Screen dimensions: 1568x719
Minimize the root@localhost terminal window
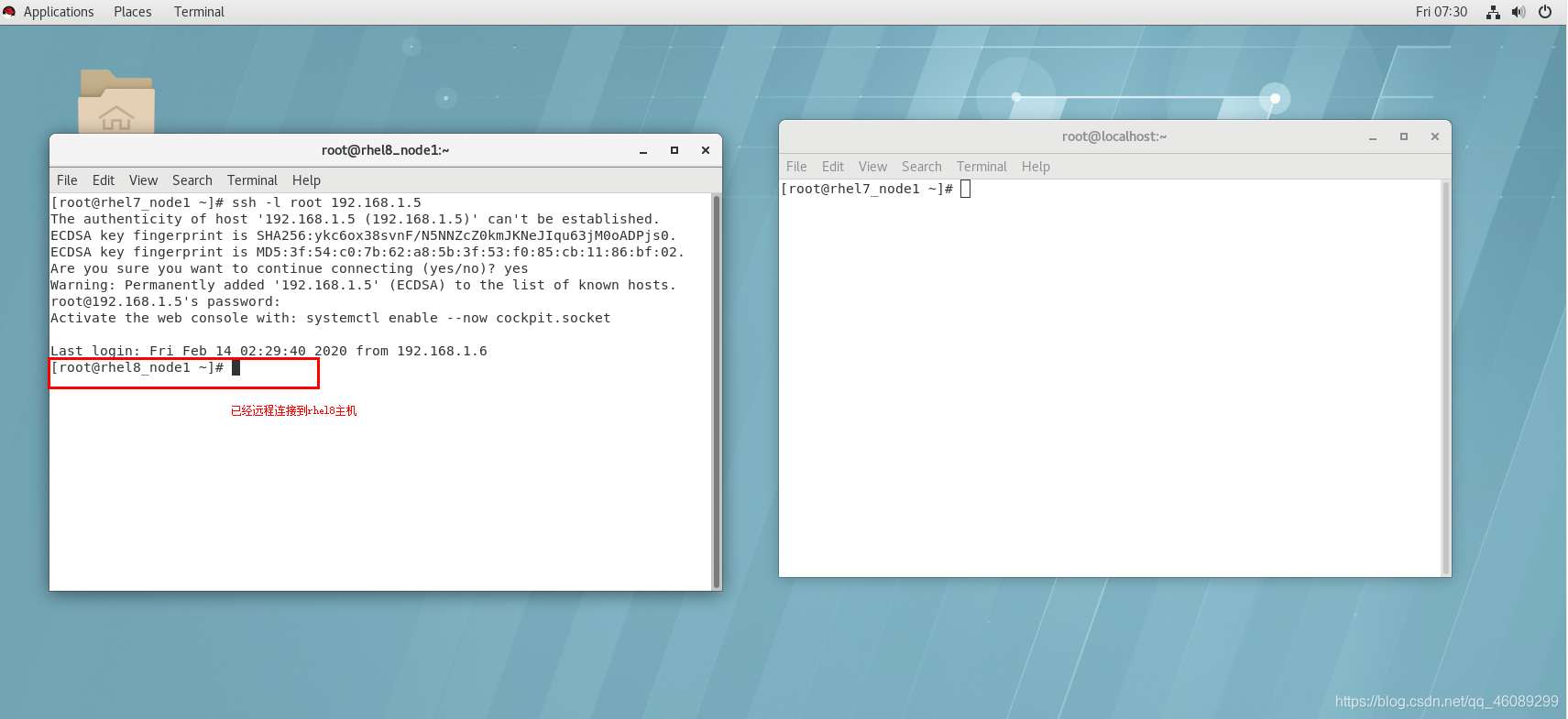click(x=1373, y=136)
